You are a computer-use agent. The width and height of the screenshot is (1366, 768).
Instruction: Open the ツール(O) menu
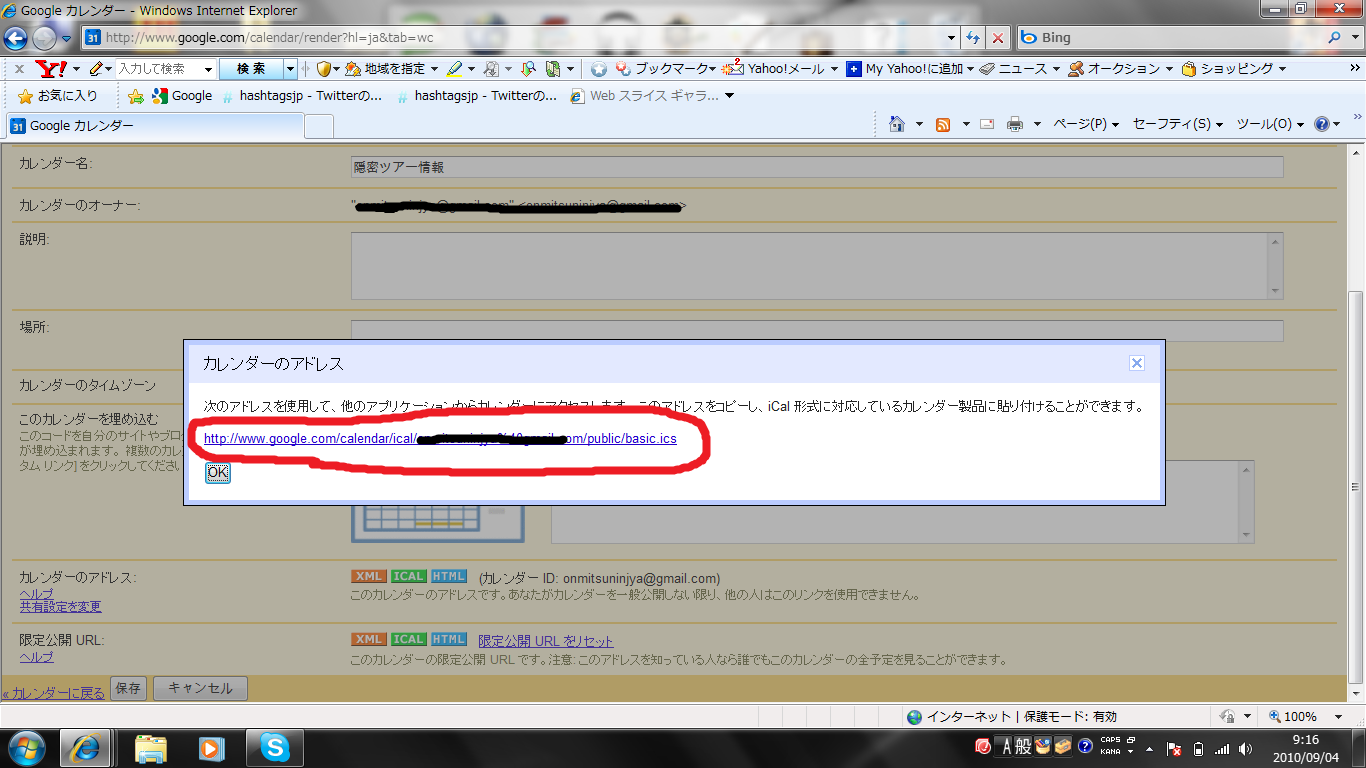click(x=1271, y=124)
